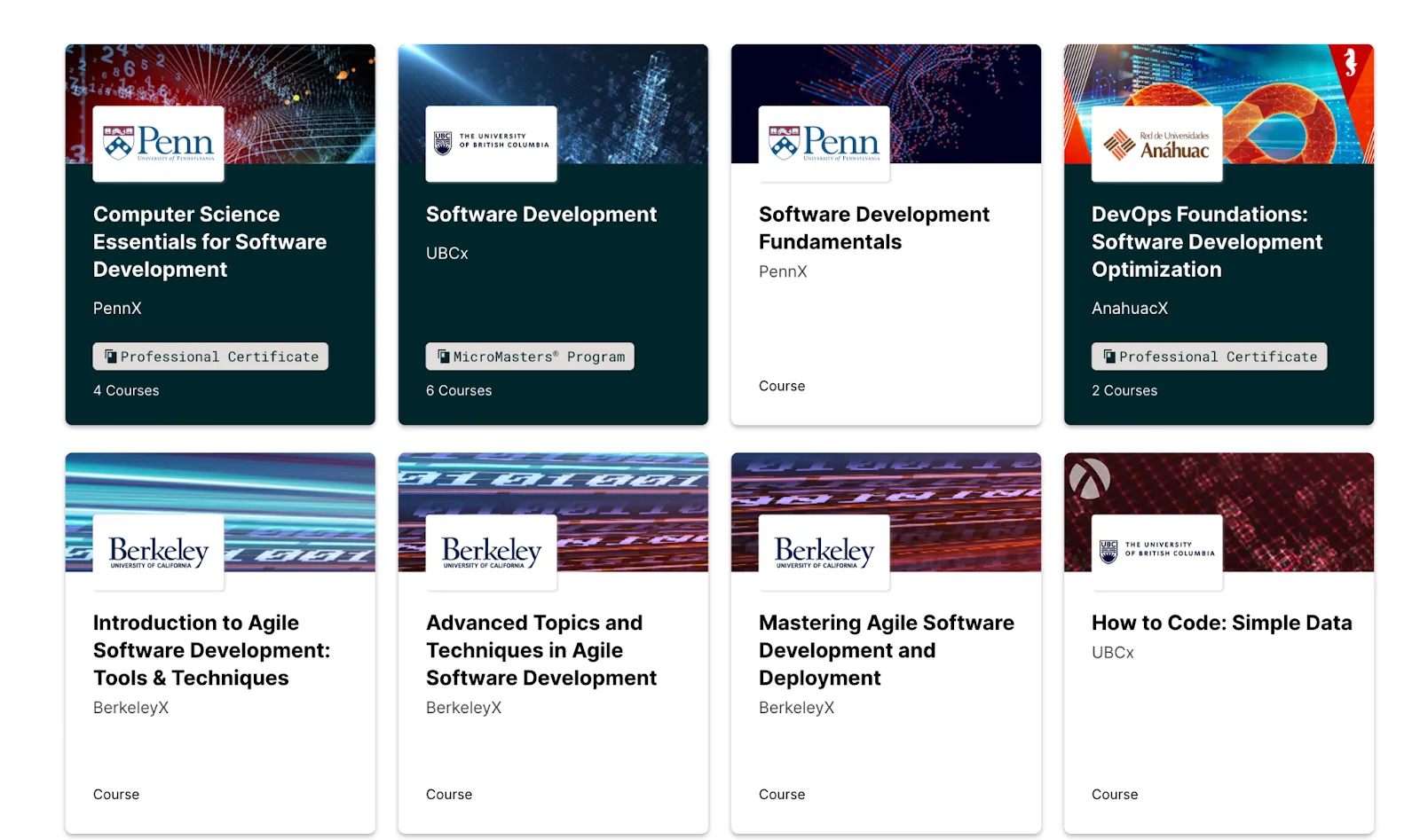
Task: Open Advanced Topics and Techniques in Agile
Action: click(541, 650)
